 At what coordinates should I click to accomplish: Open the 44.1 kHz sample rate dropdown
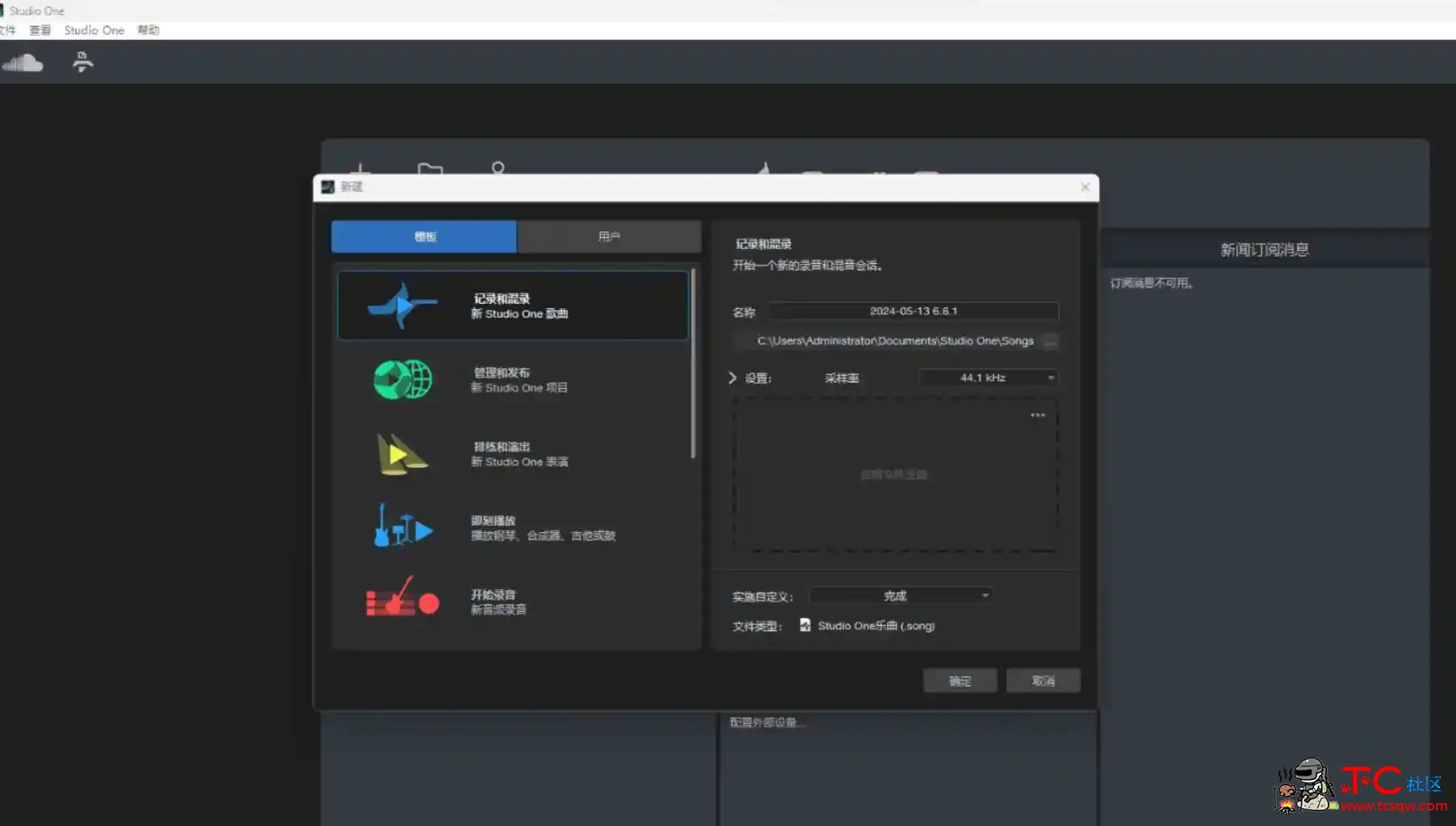(x=988, y=378)
